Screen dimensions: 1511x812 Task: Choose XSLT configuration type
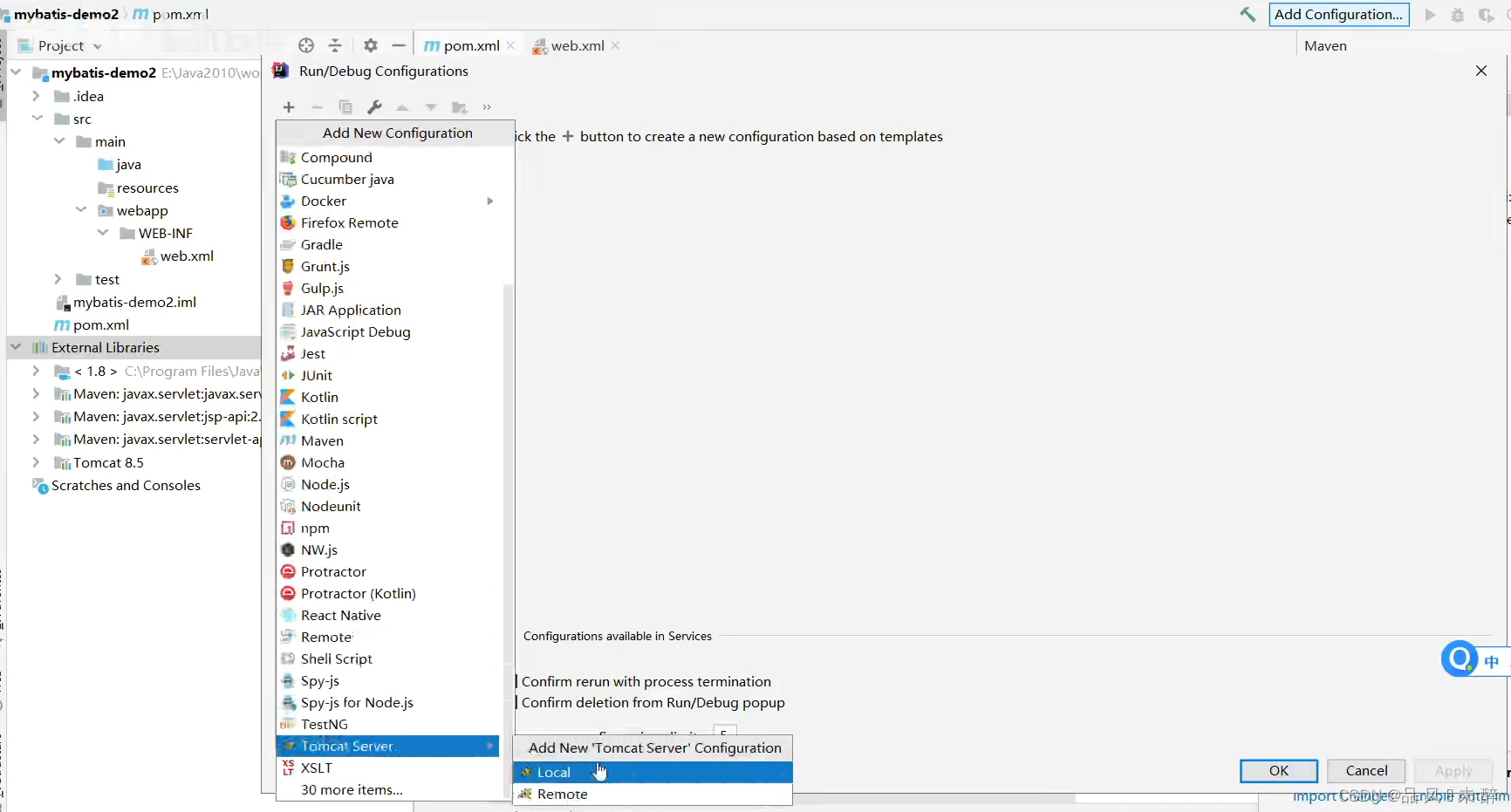point(388,768)
